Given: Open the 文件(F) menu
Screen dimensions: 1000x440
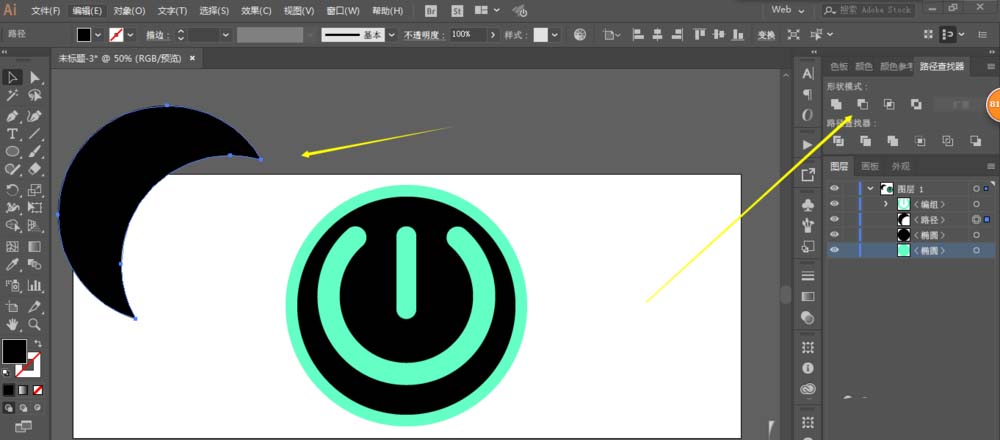Looking at the screenshot, I should tap(45, 11).
